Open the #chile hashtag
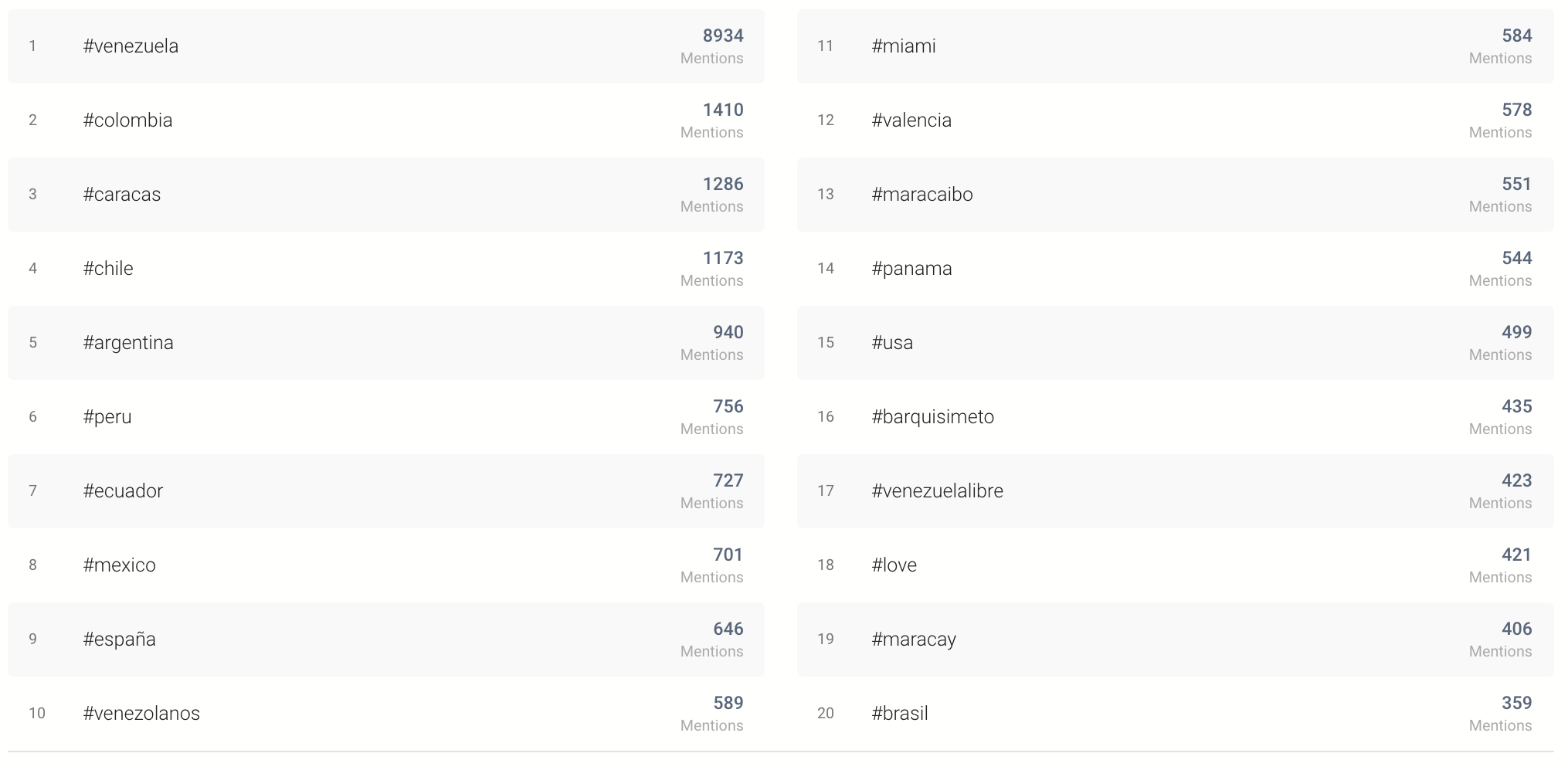Image resolution: width=1568 pixels, height=760 pixels. [x=108, y=269]
